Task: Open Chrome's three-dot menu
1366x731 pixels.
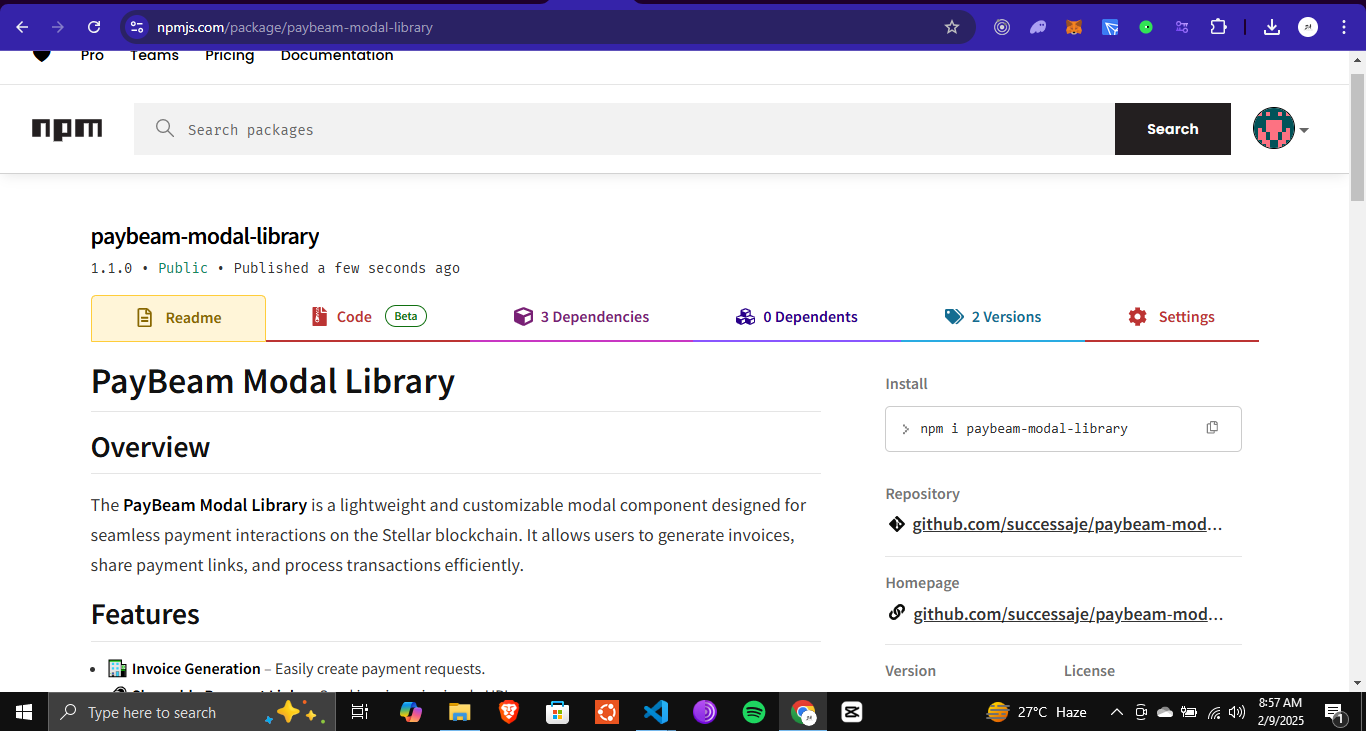Action: point(1343,27)
